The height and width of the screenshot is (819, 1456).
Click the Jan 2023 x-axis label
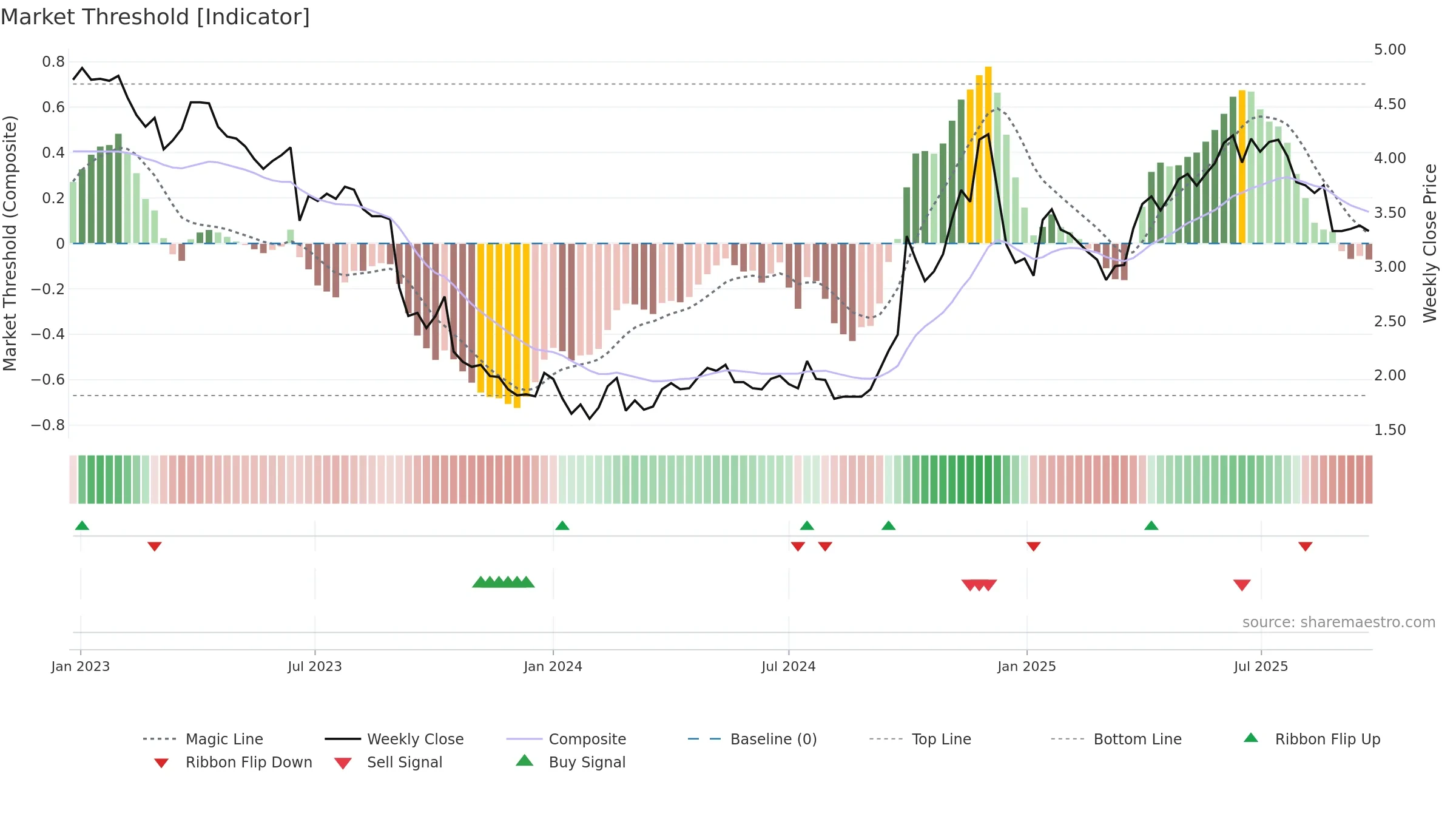click(x=81, y=666)
